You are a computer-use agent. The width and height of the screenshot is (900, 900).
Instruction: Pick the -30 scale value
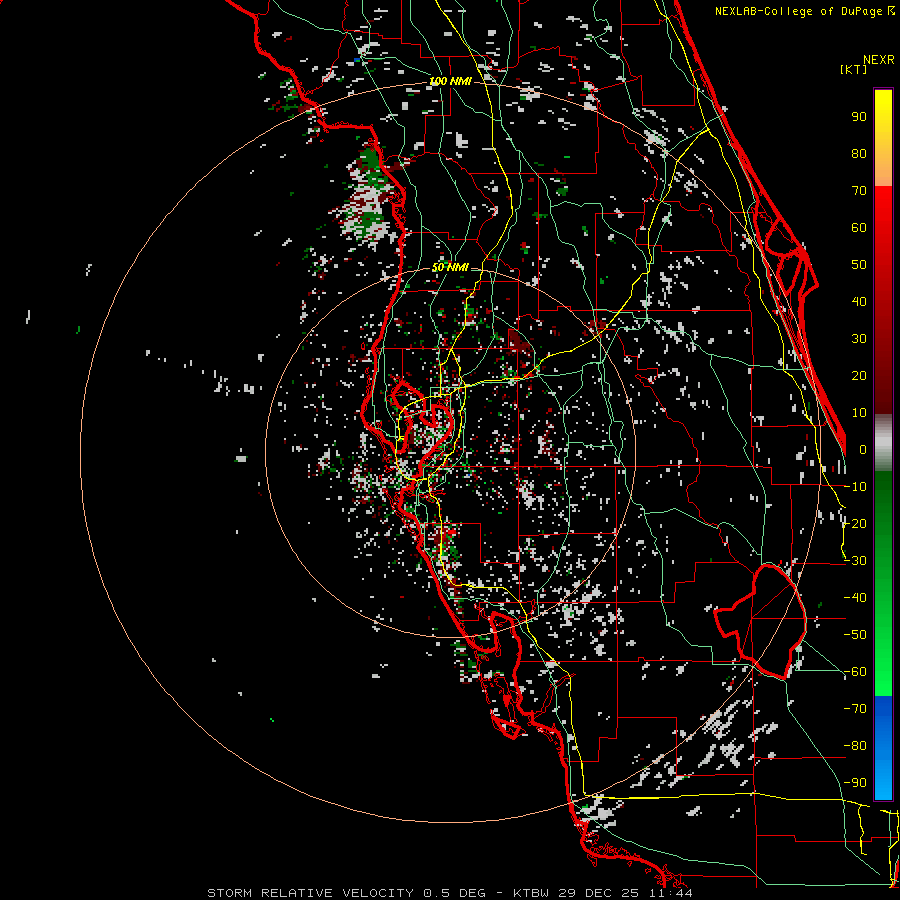pyautogui.click(x=855, y=561)
